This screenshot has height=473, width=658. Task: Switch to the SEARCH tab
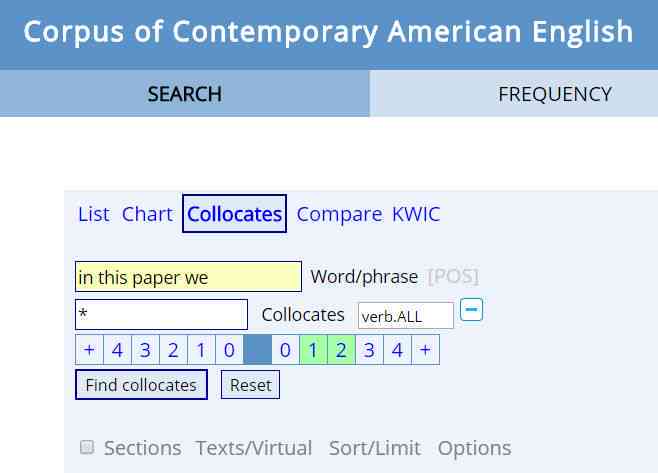click(x=185, y=93)
